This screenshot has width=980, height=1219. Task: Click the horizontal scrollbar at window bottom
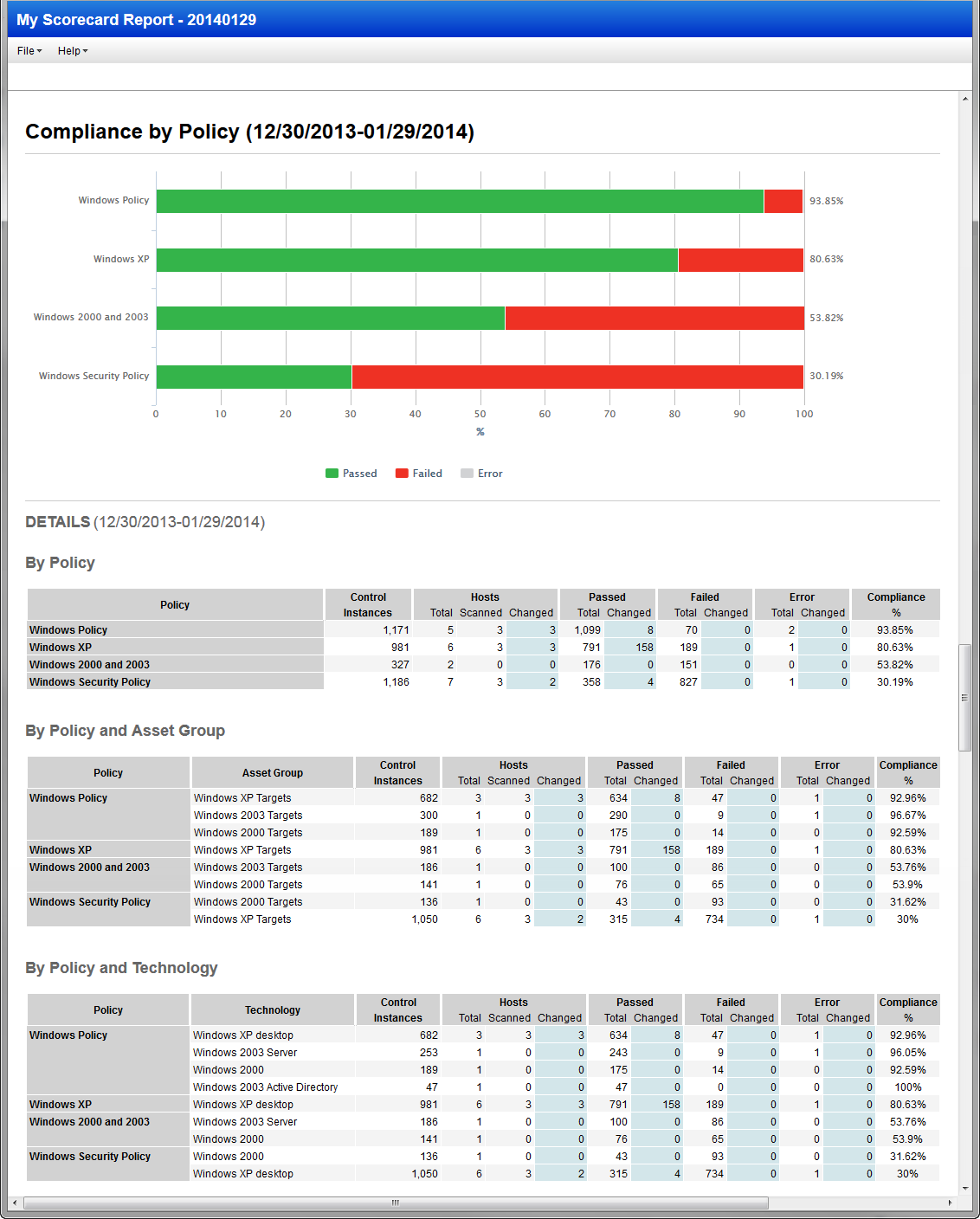[394, 1203]
